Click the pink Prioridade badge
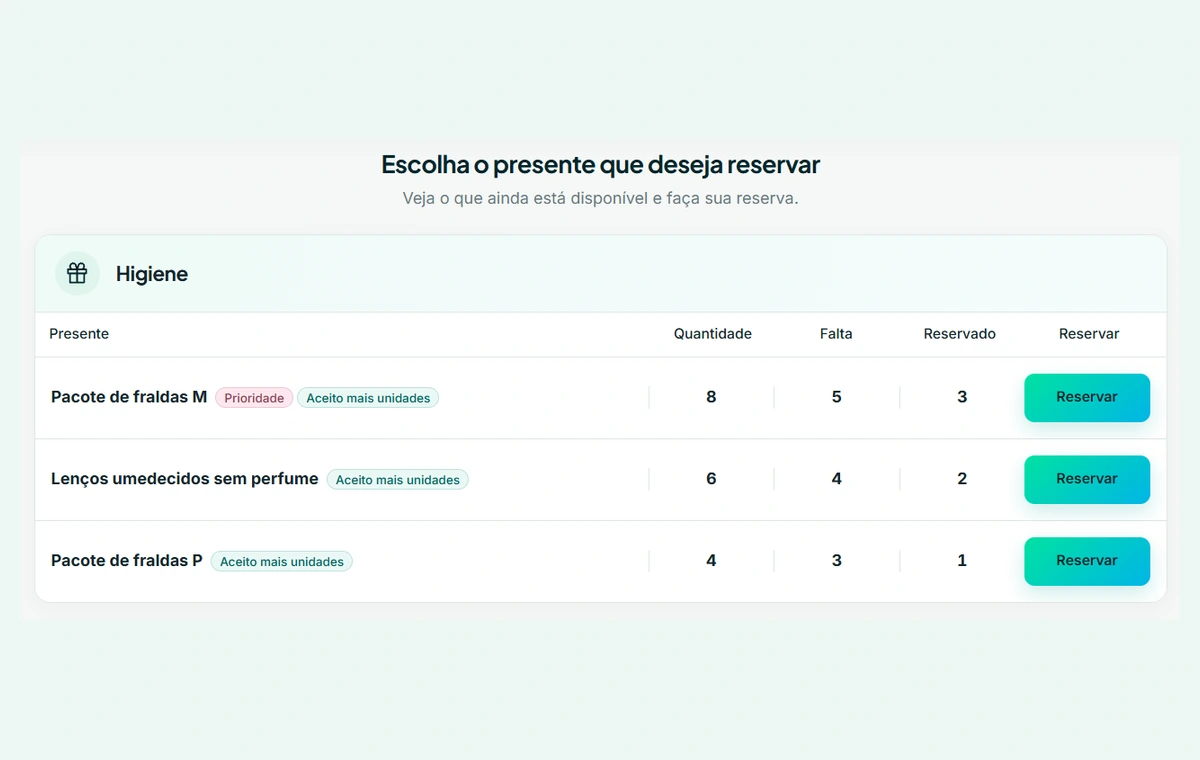The image size is (1200, 760). [x=254, y=398]
